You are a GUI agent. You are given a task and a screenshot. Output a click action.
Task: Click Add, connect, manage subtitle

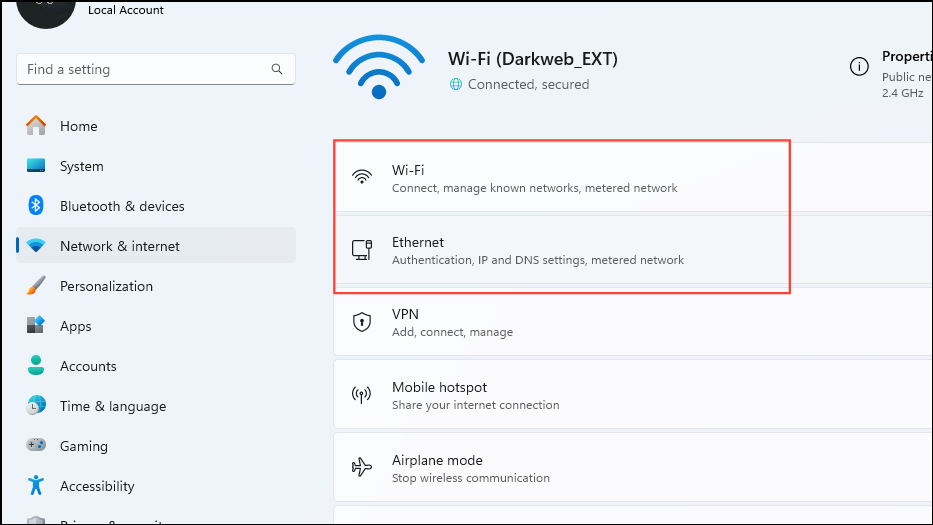click(x=452, y=332)
